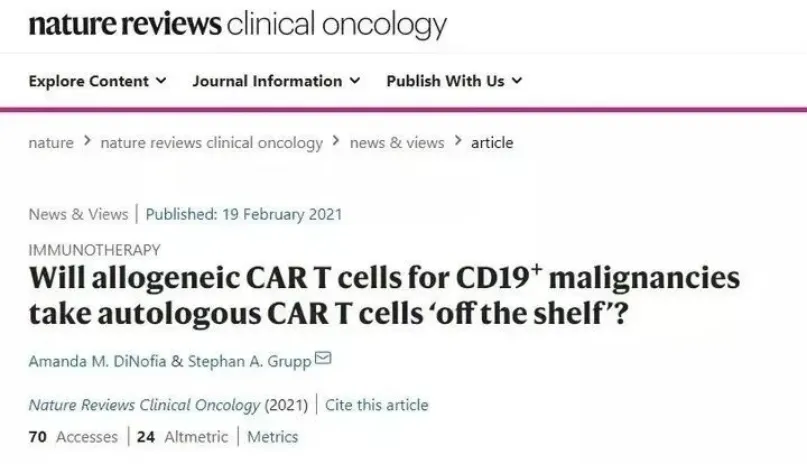Click the italic Nature Reviews Clinical Oncology journal link
Image resolution: width=808 pixels, height=465 pixels.
144,405
